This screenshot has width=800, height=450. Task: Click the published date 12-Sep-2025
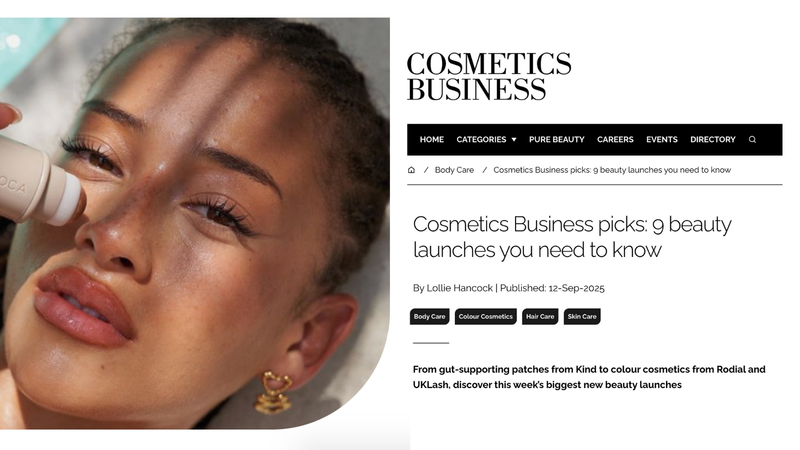(x=577, y=288)
